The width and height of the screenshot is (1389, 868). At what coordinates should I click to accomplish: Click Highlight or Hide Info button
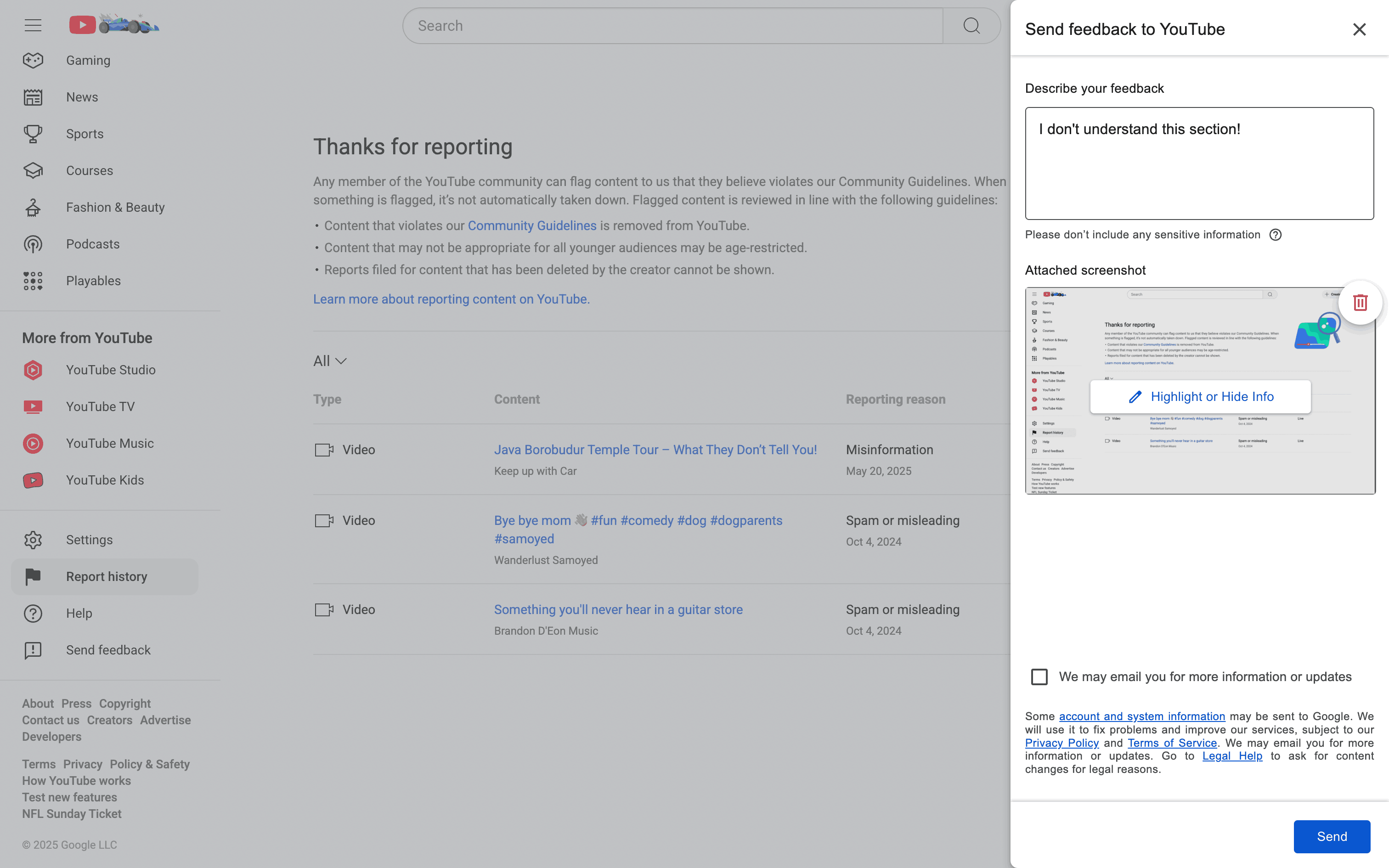click(1200, 397)
